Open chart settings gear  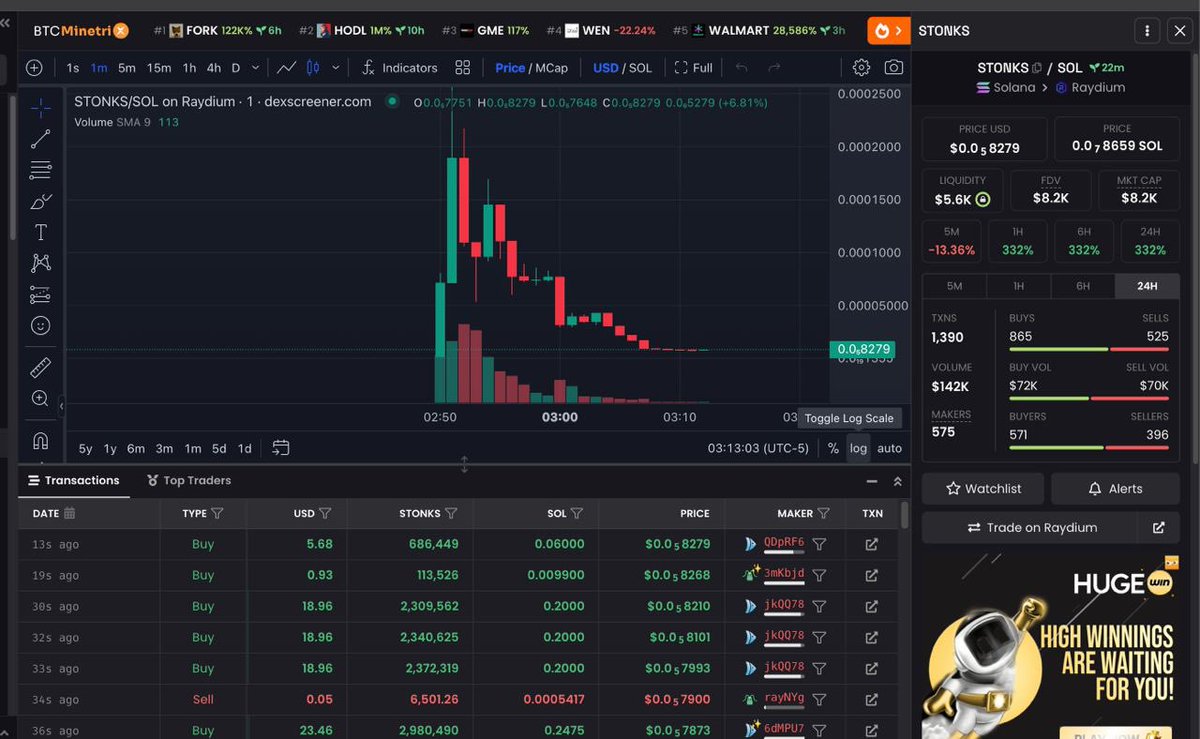(861, 68)
